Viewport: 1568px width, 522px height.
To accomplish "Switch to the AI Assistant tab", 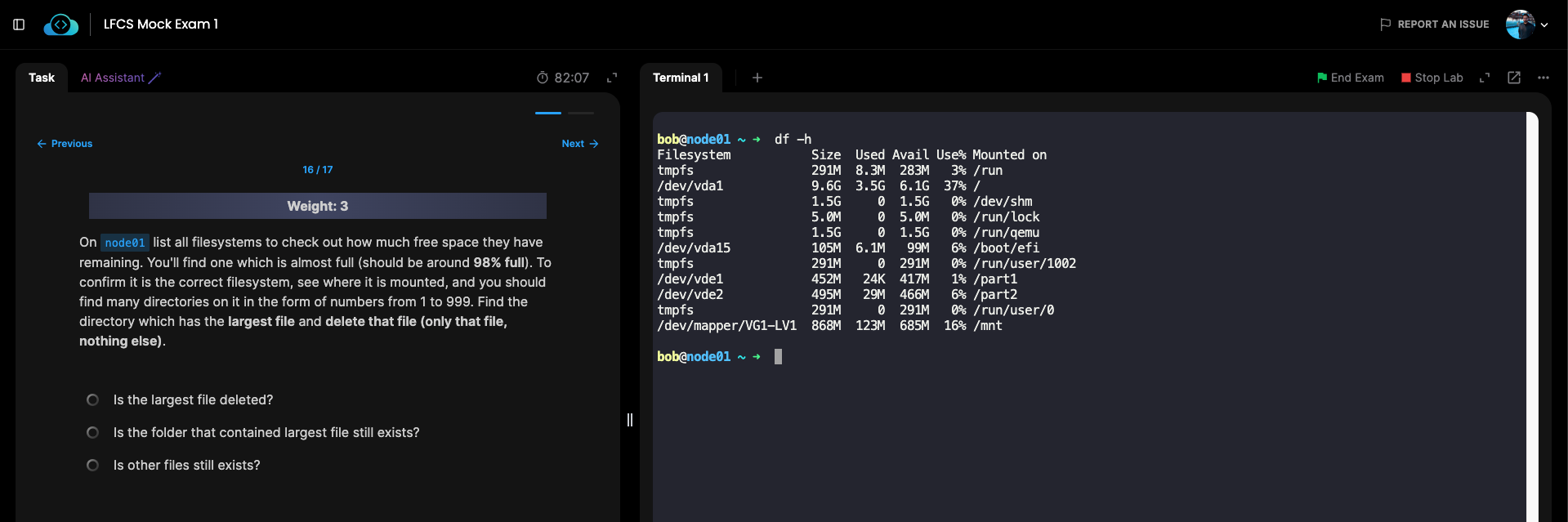I will point(120,78).
